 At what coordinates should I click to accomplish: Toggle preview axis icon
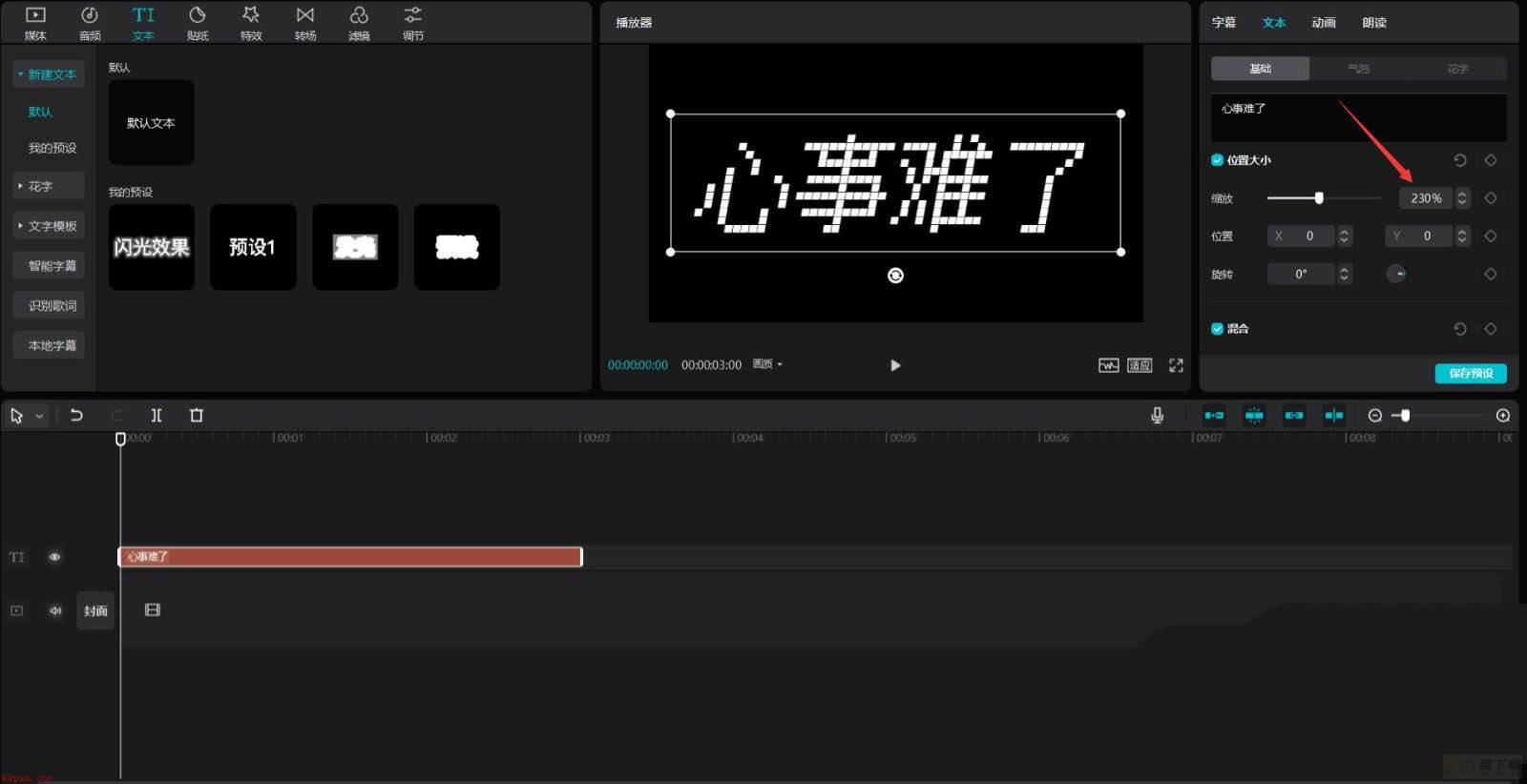[x=1334, y=415]
